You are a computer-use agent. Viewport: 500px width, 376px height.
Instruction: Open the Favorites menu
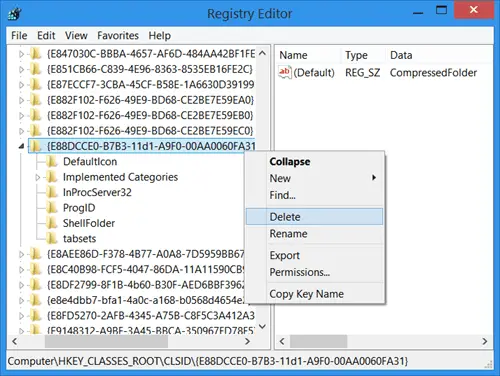click(x=118, y=35)
